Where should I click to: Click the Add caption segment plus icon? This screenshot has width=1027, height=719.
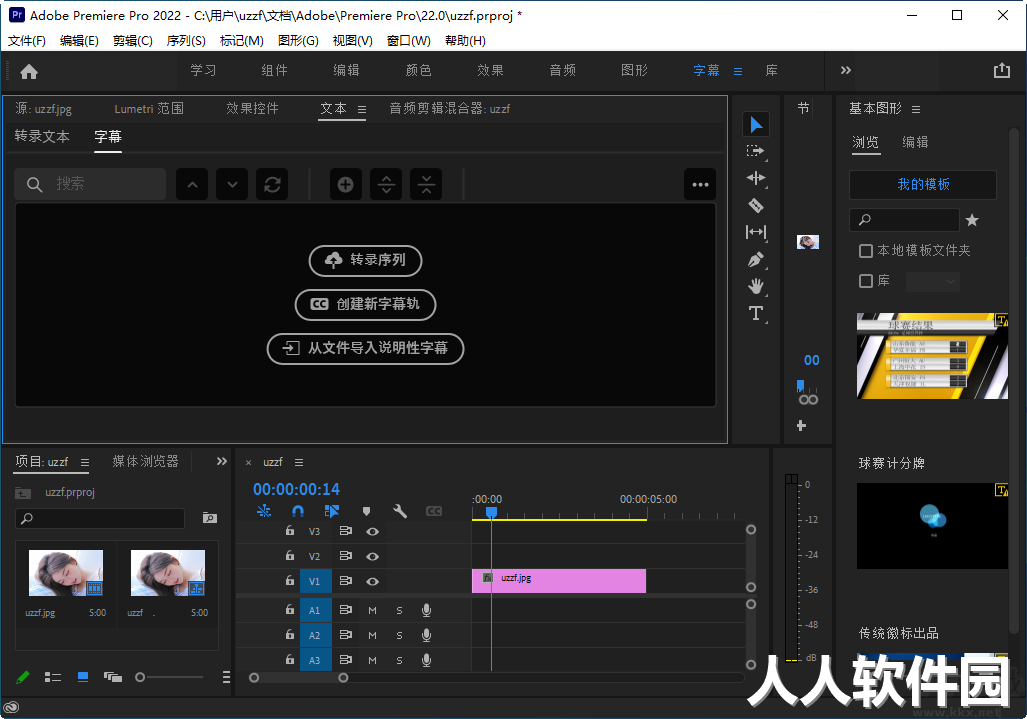345,185
